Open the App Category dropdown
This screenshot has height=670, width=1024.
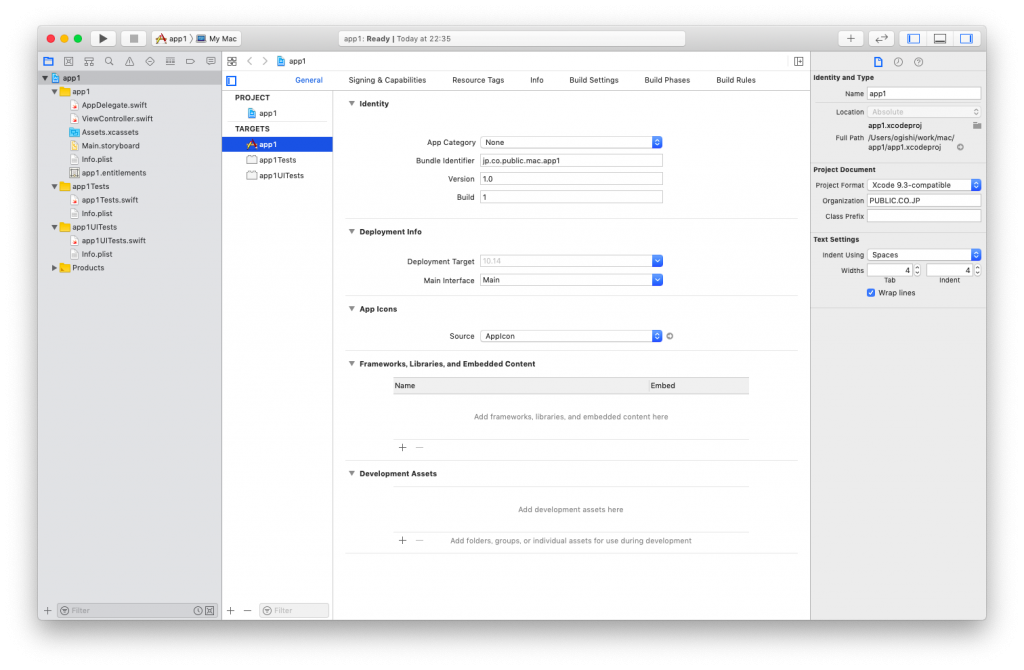point(571,142)
